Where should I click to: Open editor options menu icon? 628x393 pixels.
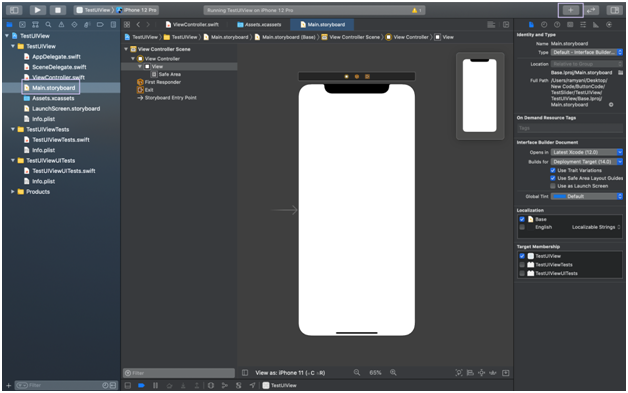click(491, 25)
